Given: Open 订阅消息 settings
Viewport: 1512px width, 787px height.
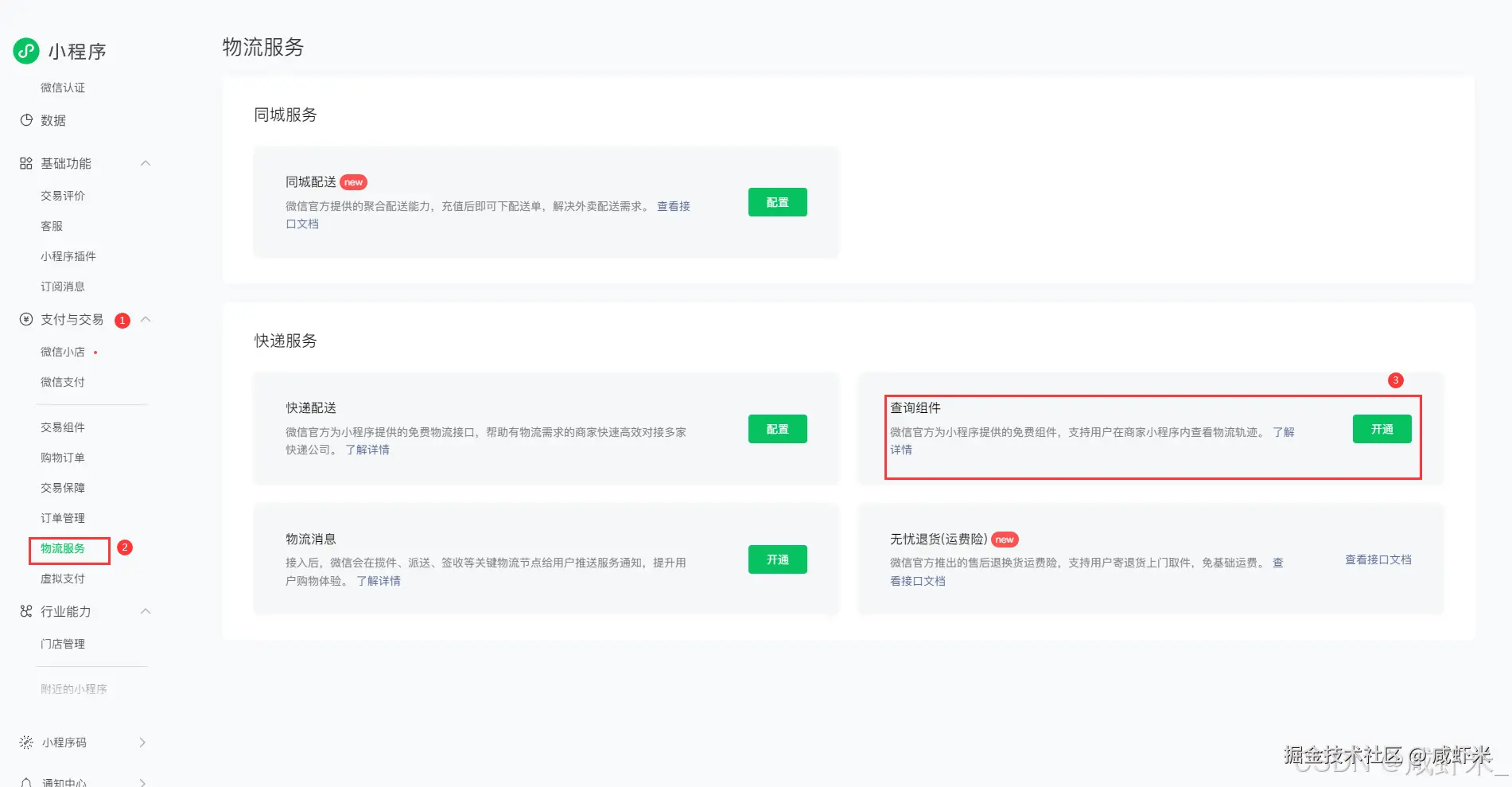Looking at the screenshot, I should click(63, 286).
